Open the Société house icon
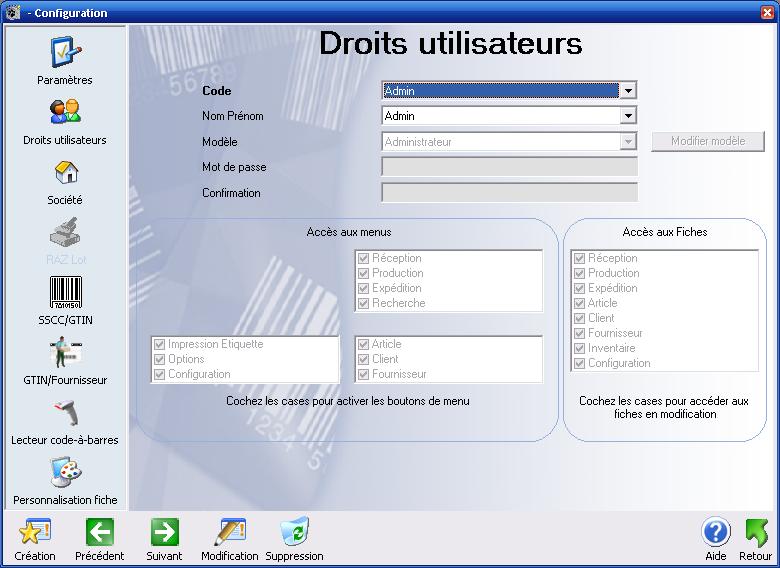The width and height of the screenshot is (780, 568). (66, 172)
